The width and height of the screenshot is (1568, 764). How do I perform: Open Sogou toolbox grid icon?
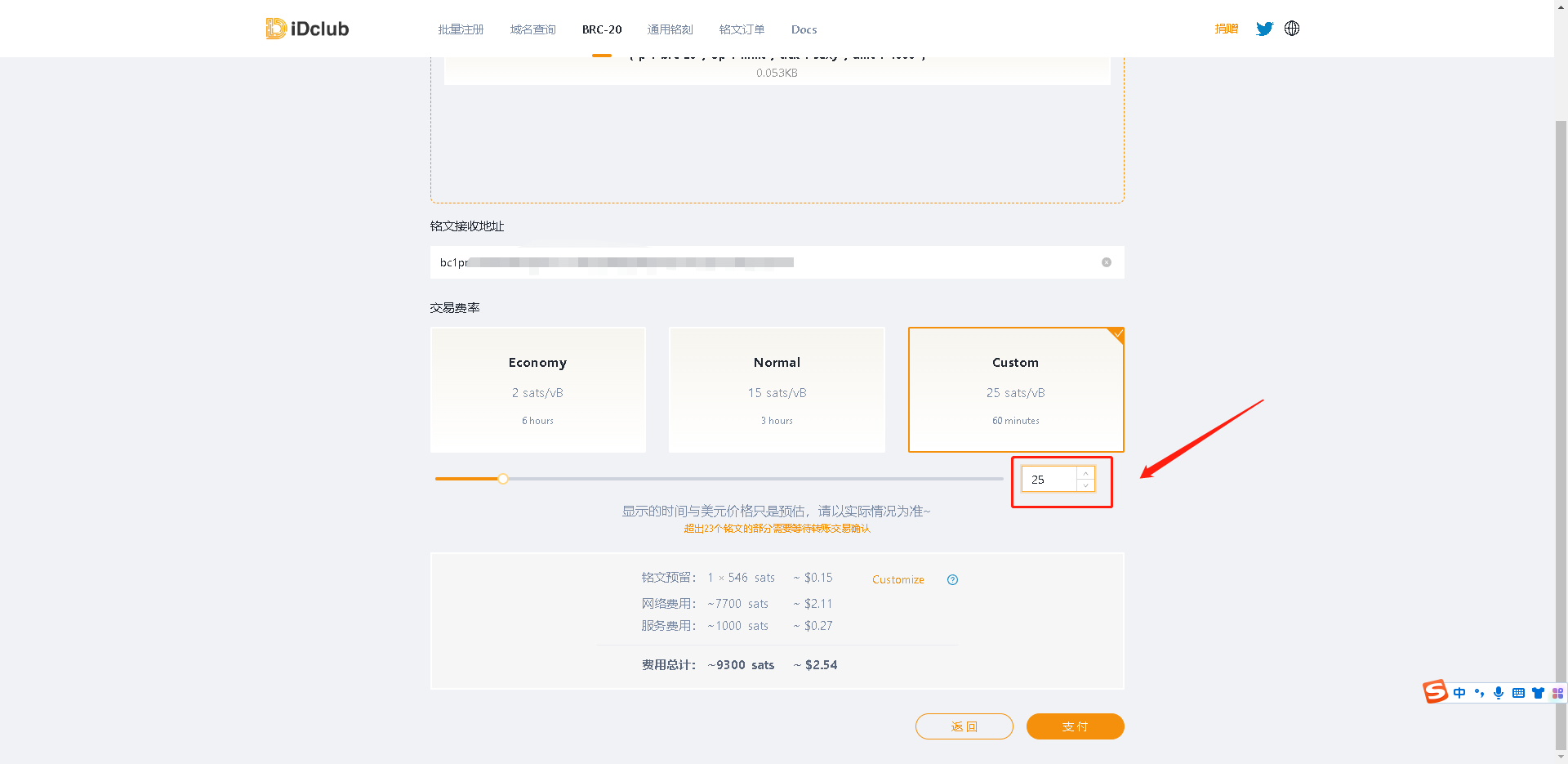coord(1557,693)
